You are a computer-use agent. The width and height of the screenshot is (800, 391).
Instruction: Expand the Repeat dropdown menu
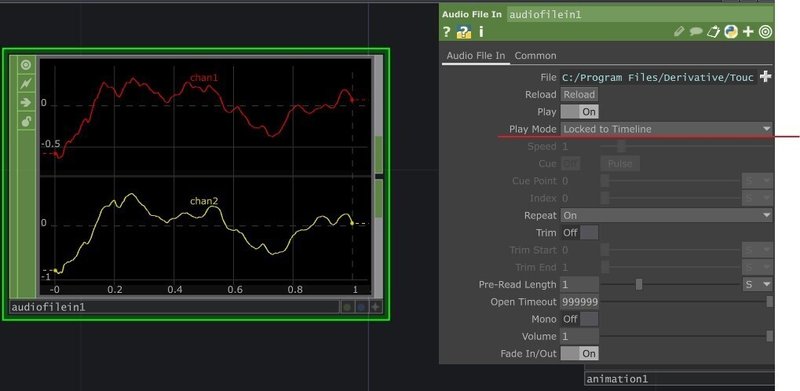667,215
